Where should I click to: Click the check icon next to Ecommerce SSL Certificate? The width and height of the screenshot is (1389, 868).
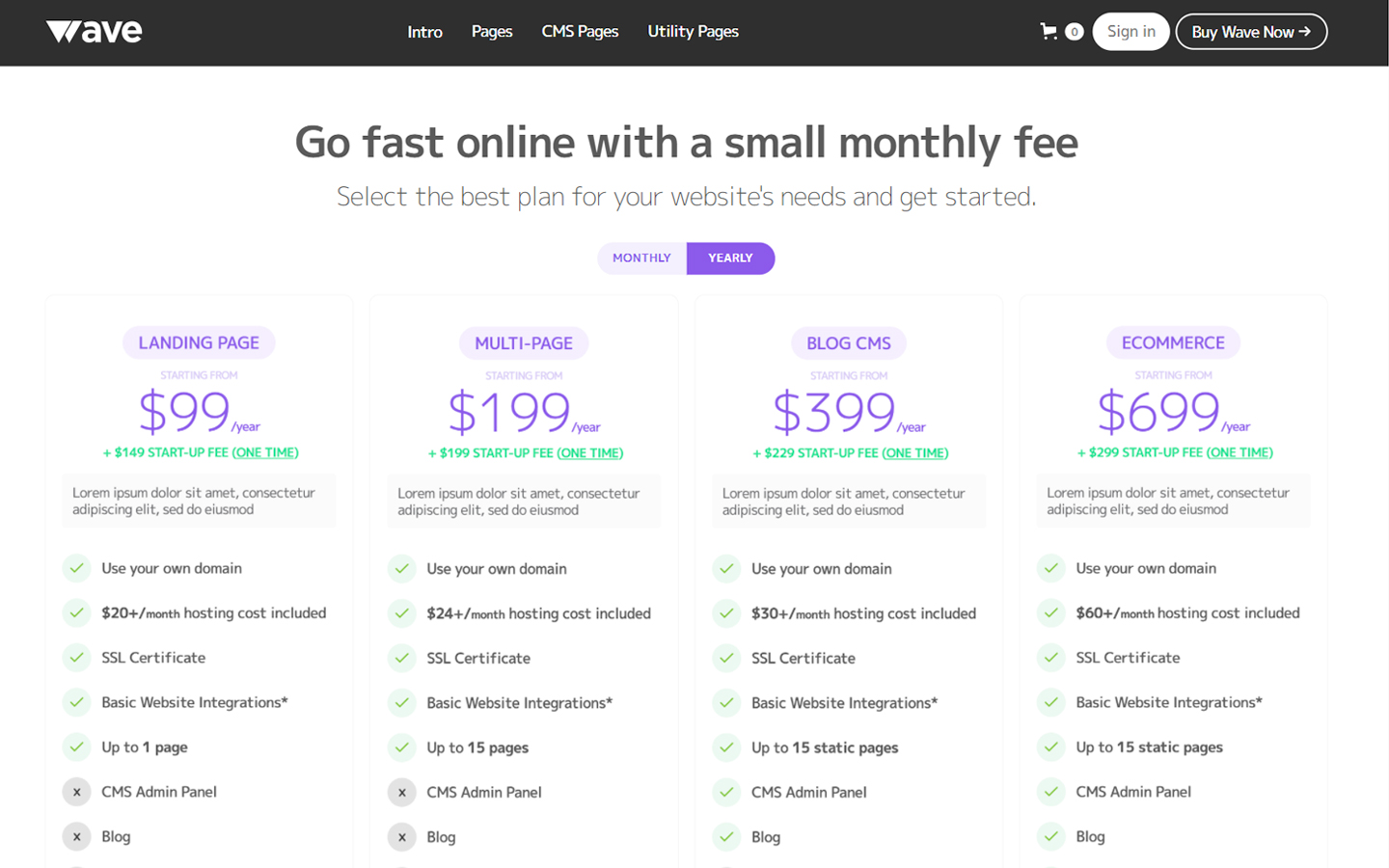[x=1050, y=658]
